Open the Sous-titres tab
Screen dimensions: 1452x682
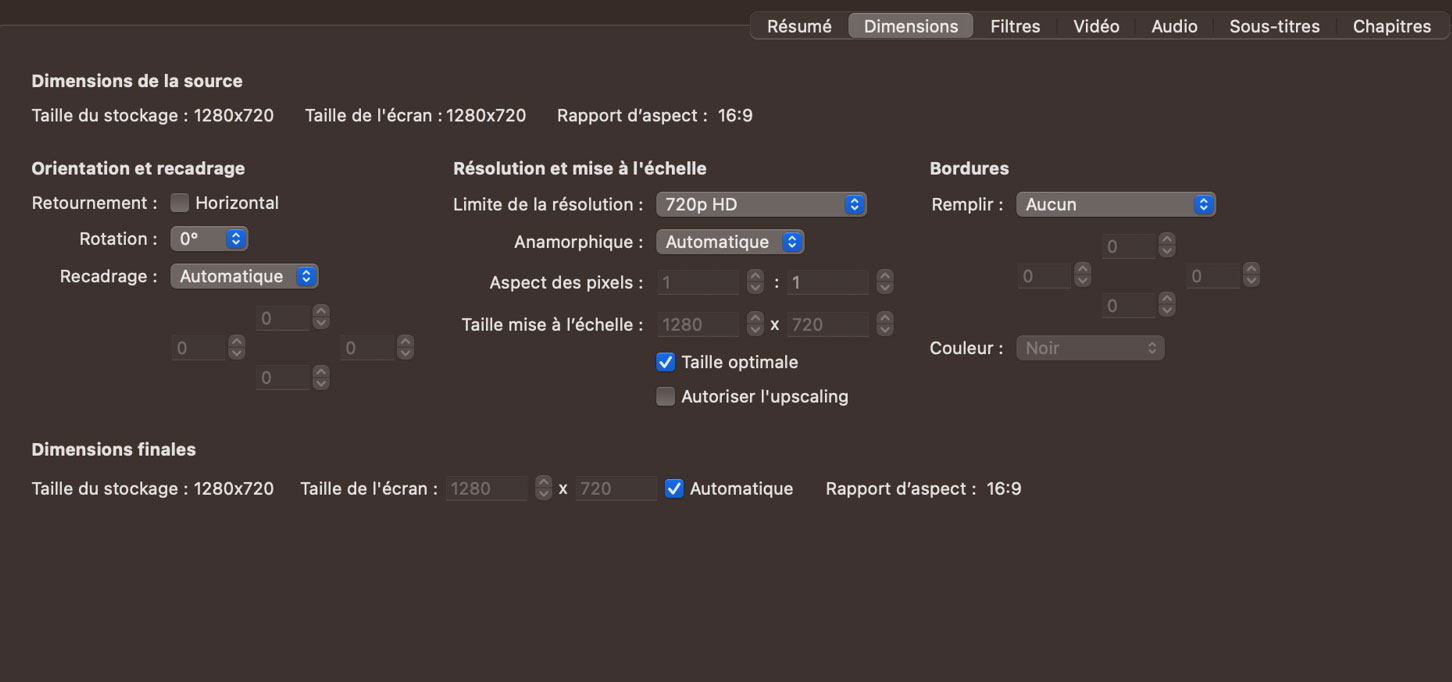pyautogui.click(x=1274, y=26)
